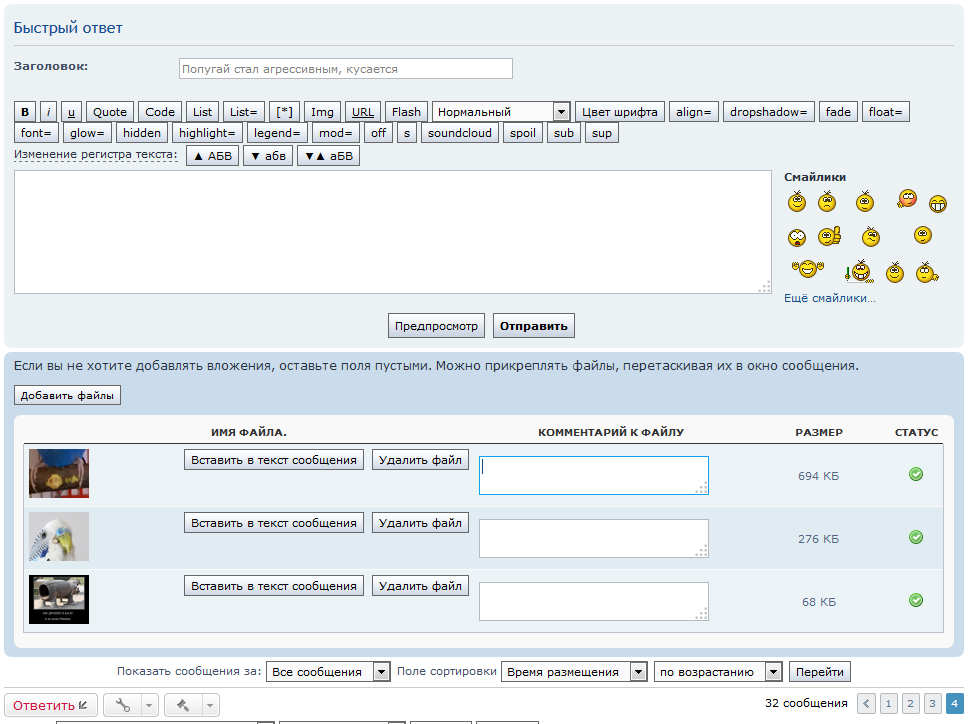Screen dimensions: 969x724
Task: Toggle underline text formatting button
Action: pos(71,112)
